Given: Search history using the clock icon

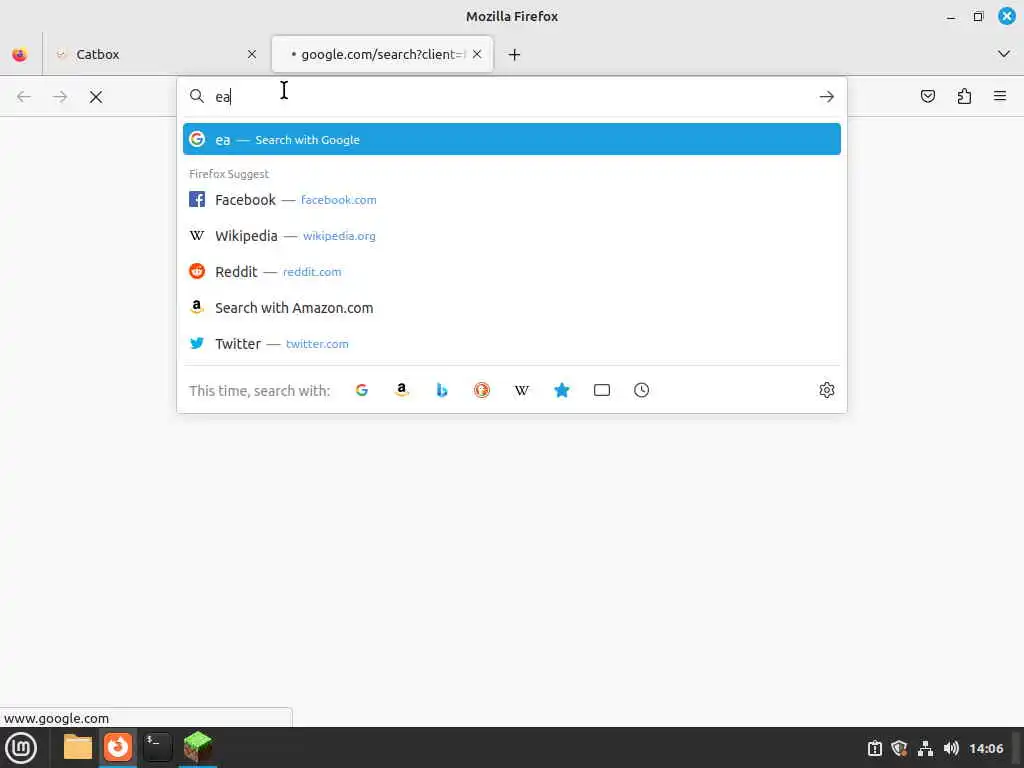Looking at the screenshot, I should (x=641, y=390).
